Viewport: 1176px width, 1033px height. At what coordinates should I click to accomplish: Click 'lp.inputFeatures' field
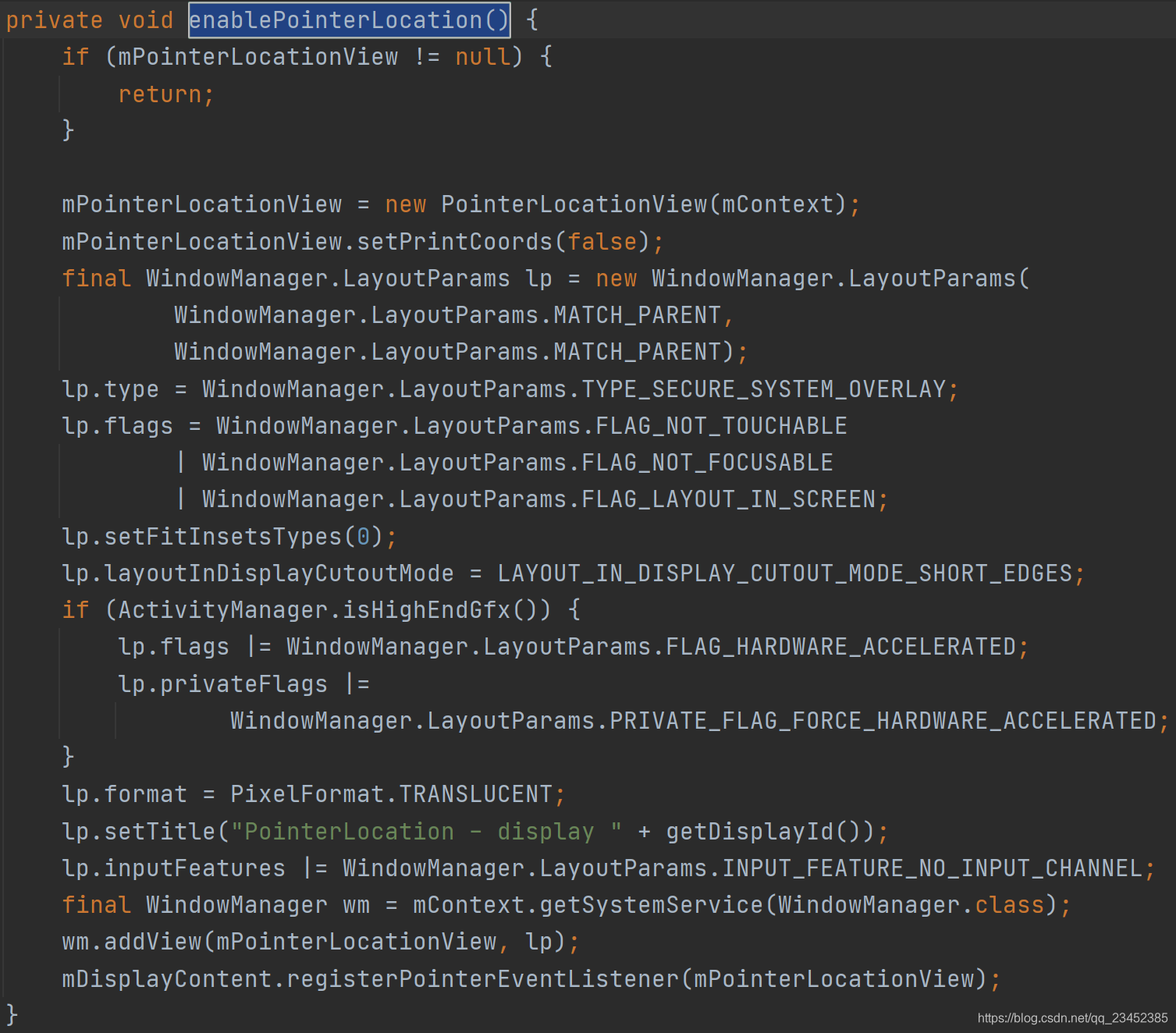click(x=174, y=868)
